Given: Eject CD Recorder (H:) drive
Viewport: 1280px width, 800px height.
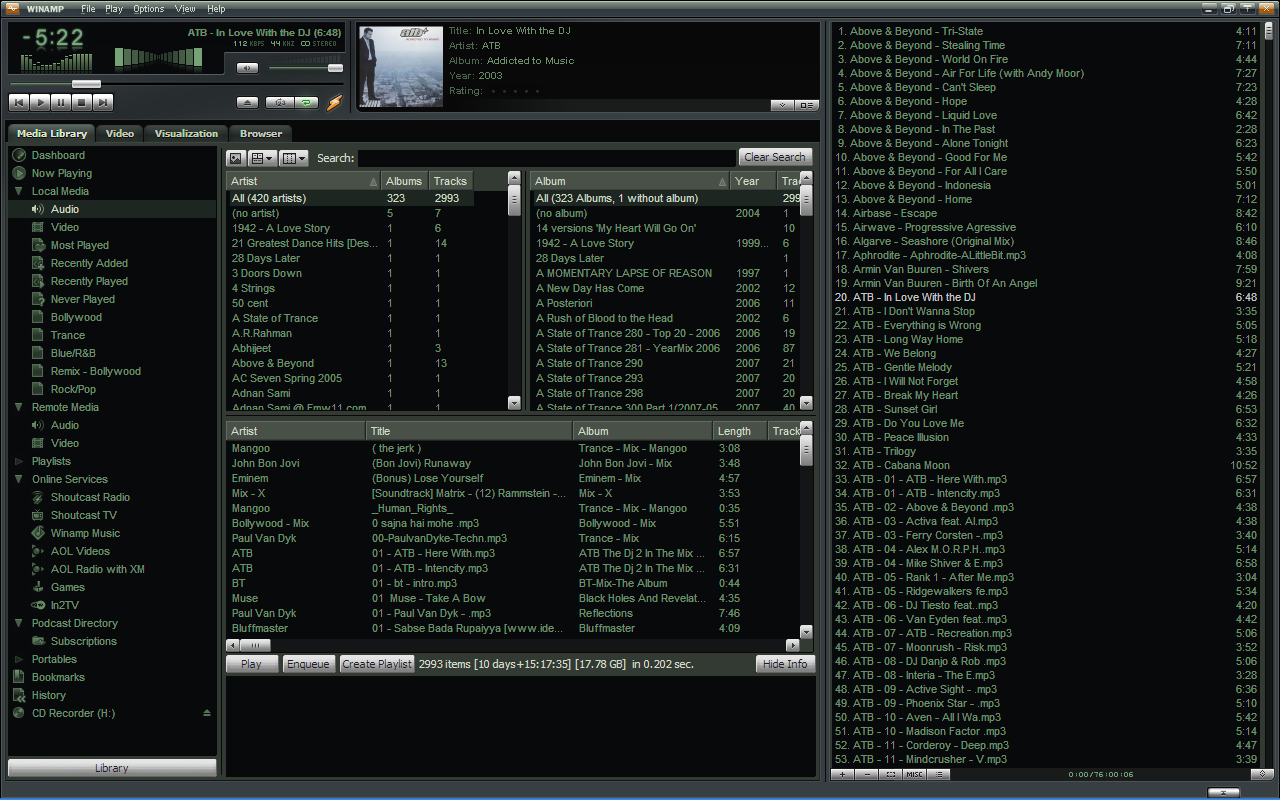Looking at the screenshot, I should pos(207,713).
